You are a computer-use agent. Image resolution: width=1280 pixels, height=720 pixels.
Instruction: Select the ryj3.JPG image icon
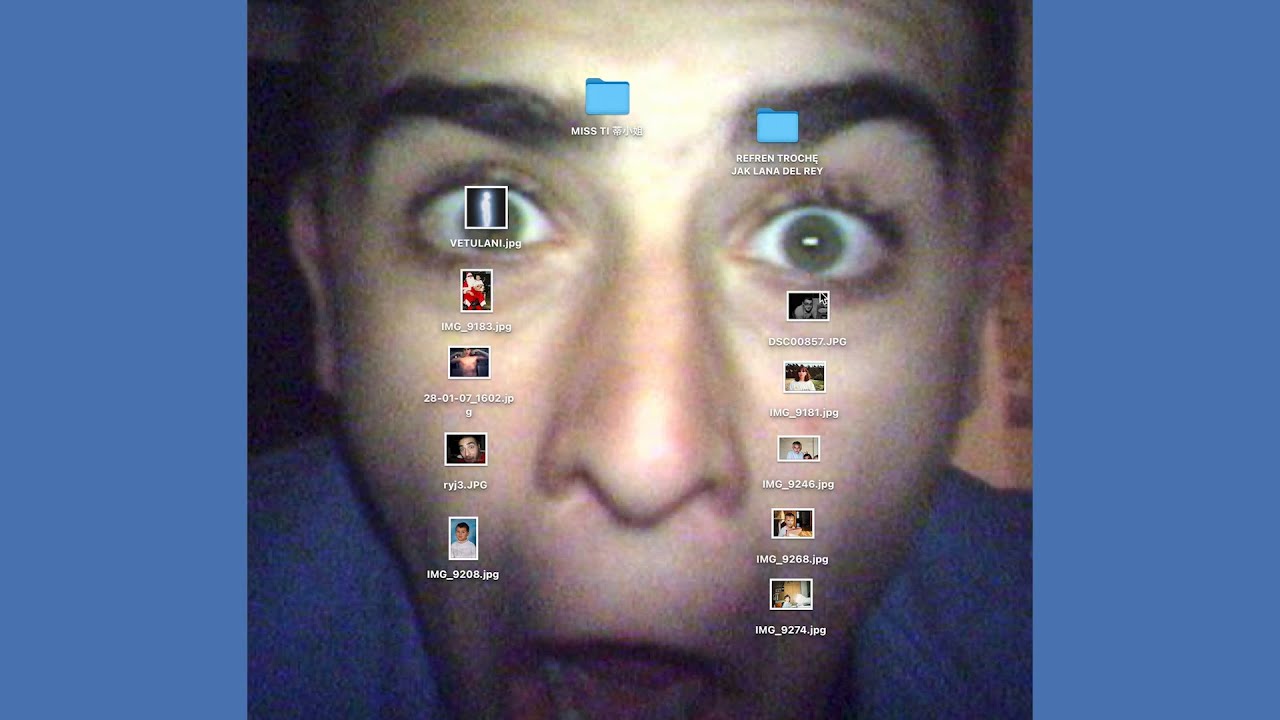click(465, 449)
